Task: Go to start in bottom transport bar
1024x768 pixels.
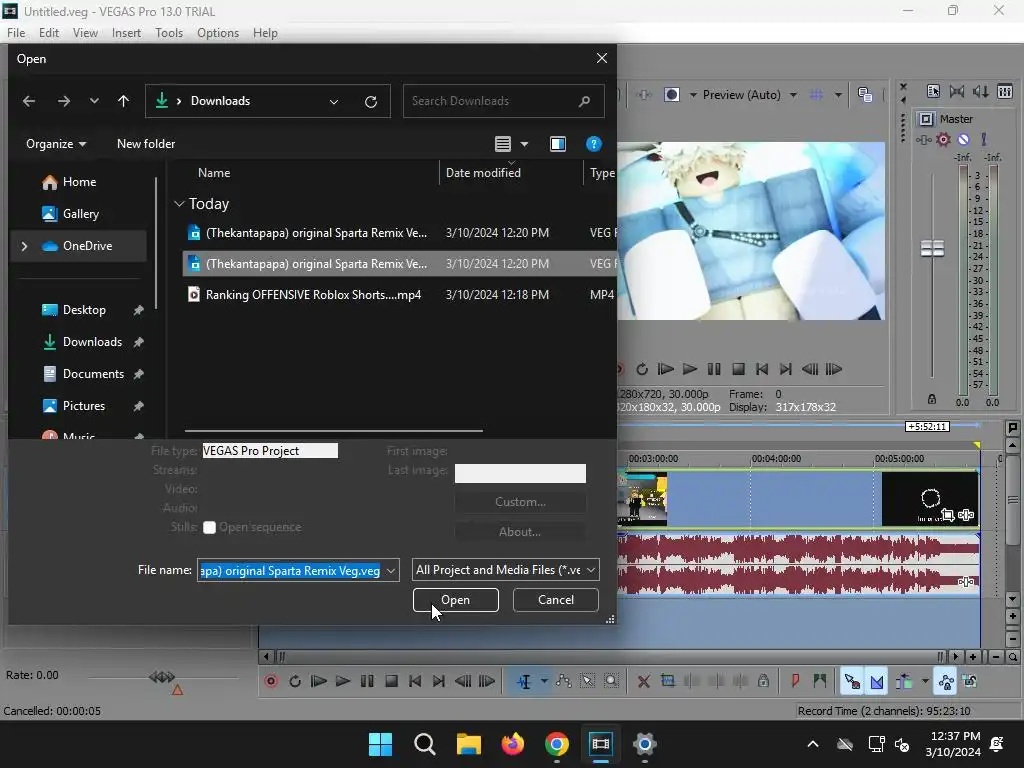Action: [415, 681]
